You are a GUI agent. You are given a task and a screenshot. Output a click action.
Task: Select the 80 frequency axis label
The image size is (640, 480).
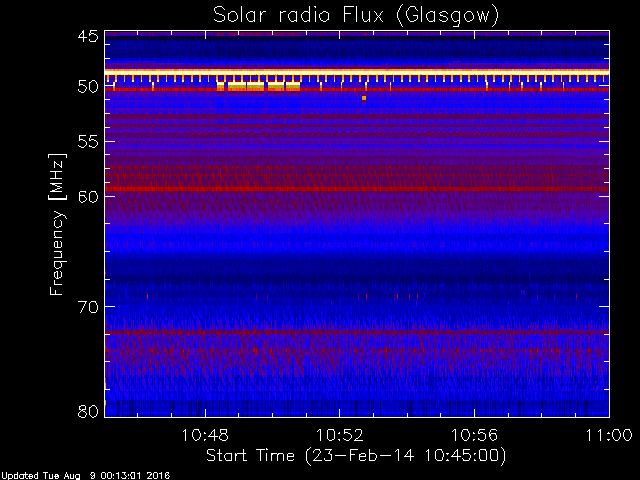click(88, 411)
